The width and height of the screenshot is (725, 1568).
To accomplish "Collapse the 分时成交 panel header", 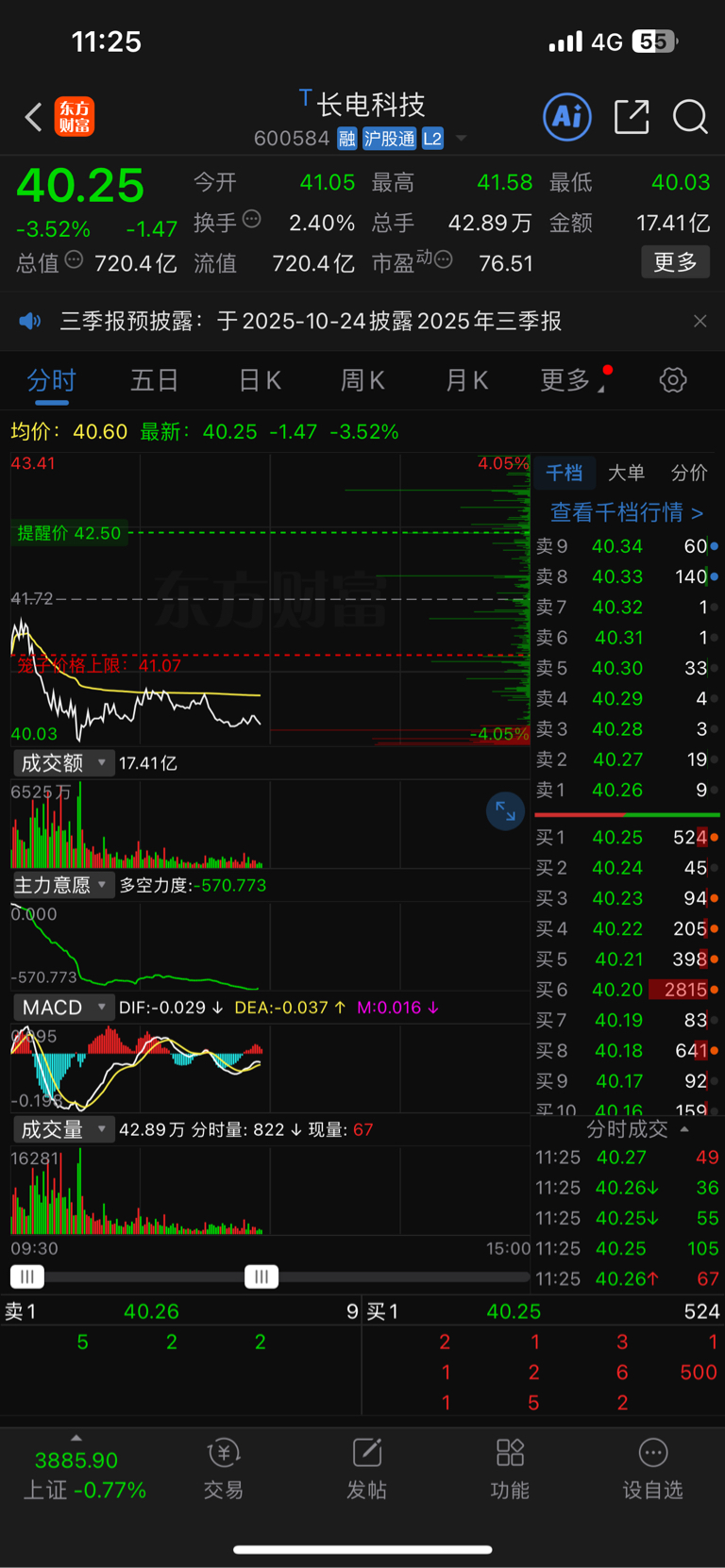I will 636,1129.
